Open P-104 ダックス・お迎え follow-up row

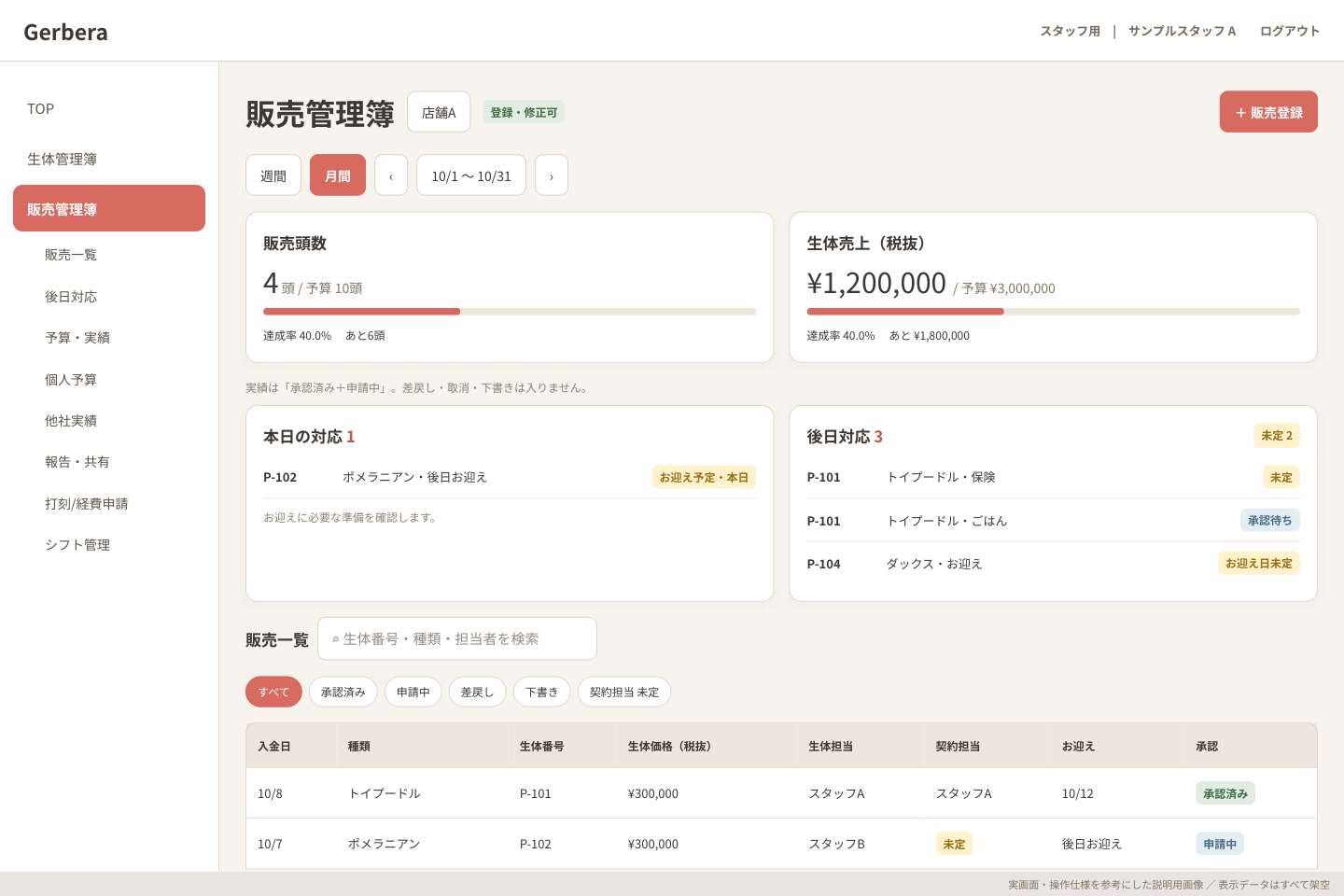click(x=1054, y=564)
